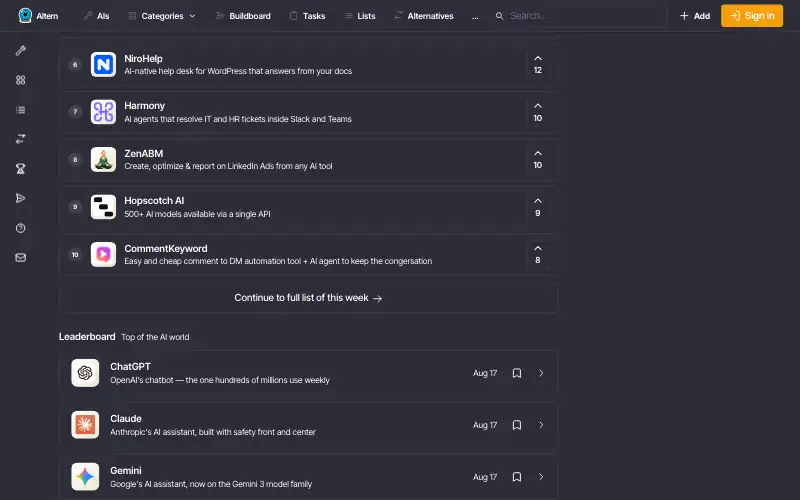Expand the Categories dropdown

(x=162, y=16)
